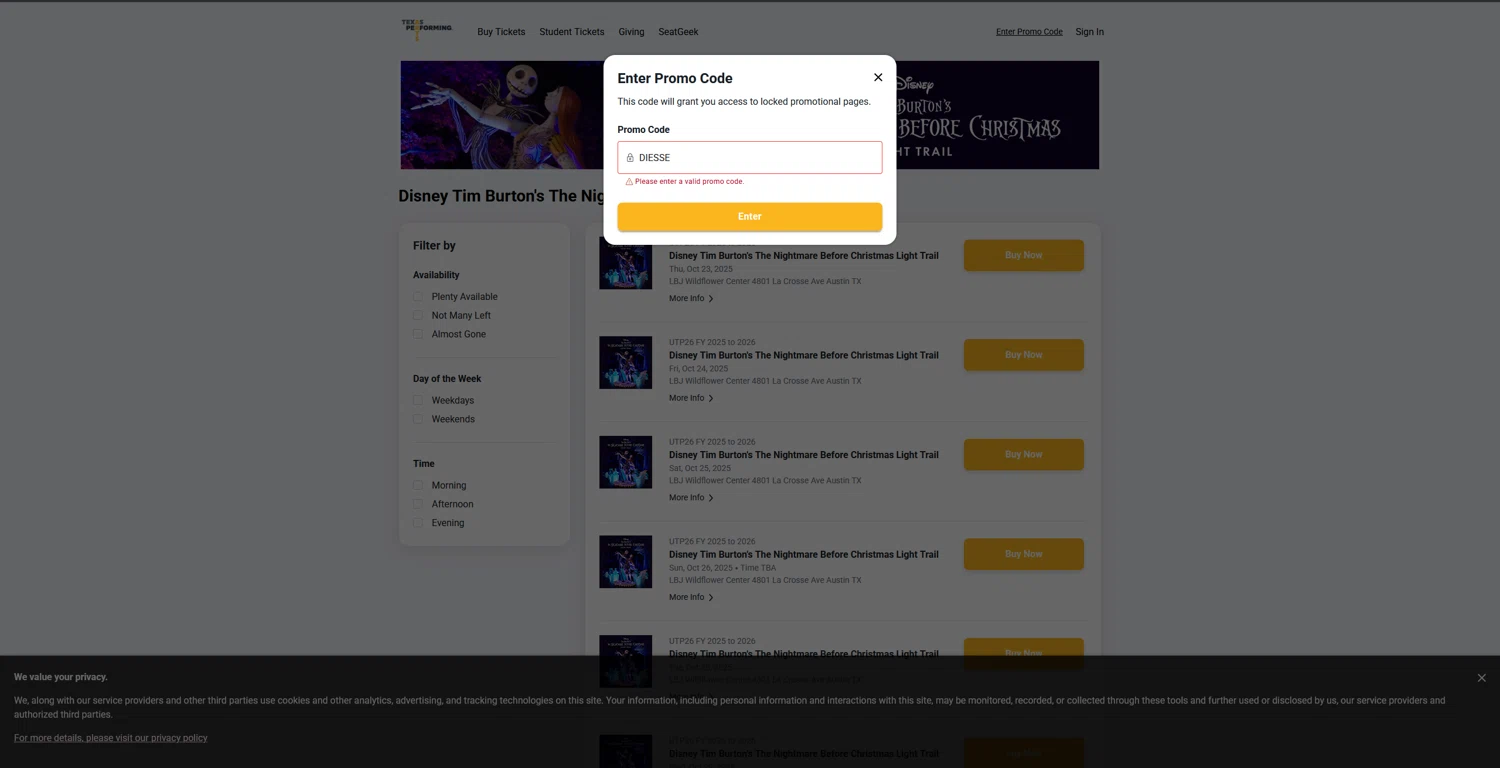Open thumbnail of Sat, Oct 25 event
The image size is (1500, 768).
point(626,462)
